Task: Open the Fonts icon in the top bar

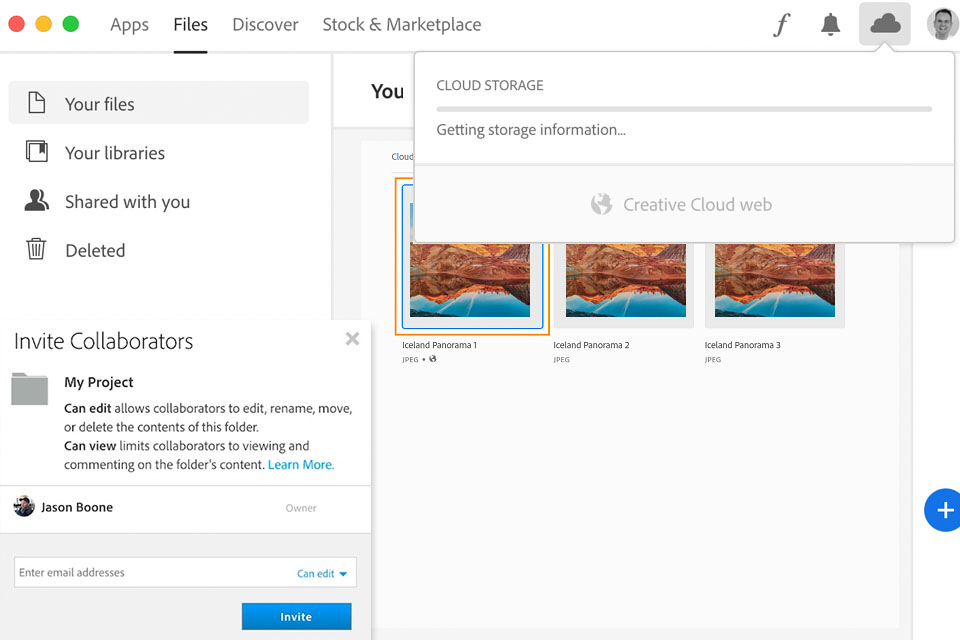Action: tap(782, 25)
